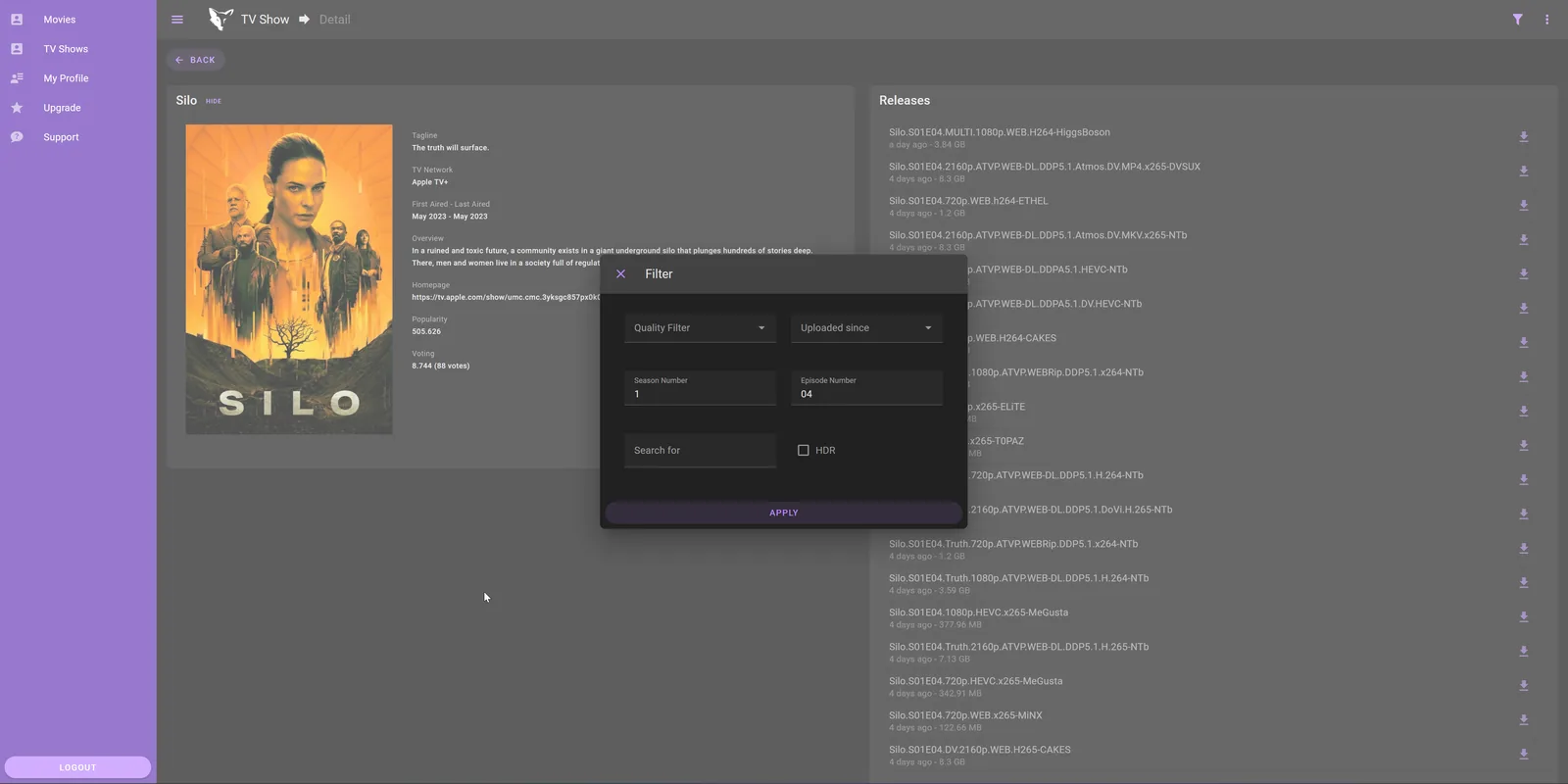
Task: Download the DV.2160p.WEB.H265-CAKES release
Action: tap(1523, 755)
